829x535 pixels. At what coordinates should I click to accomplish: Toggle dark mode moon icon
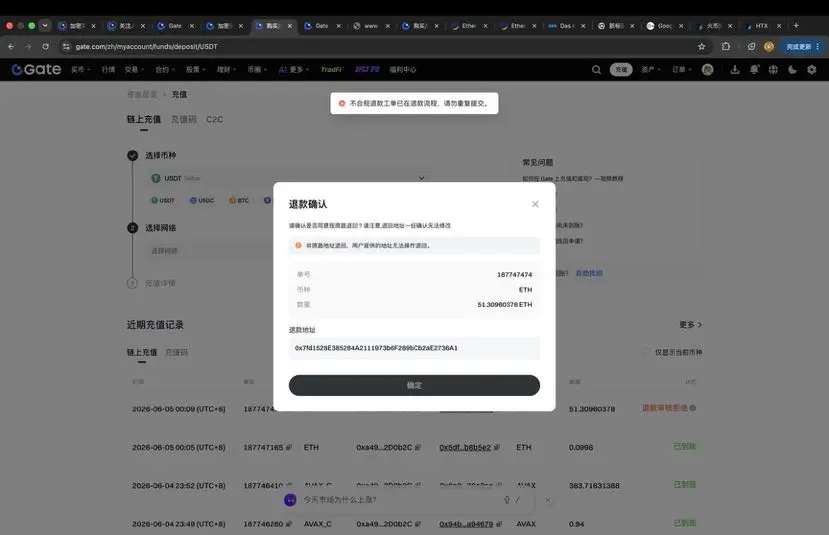[x=792, y=69]
